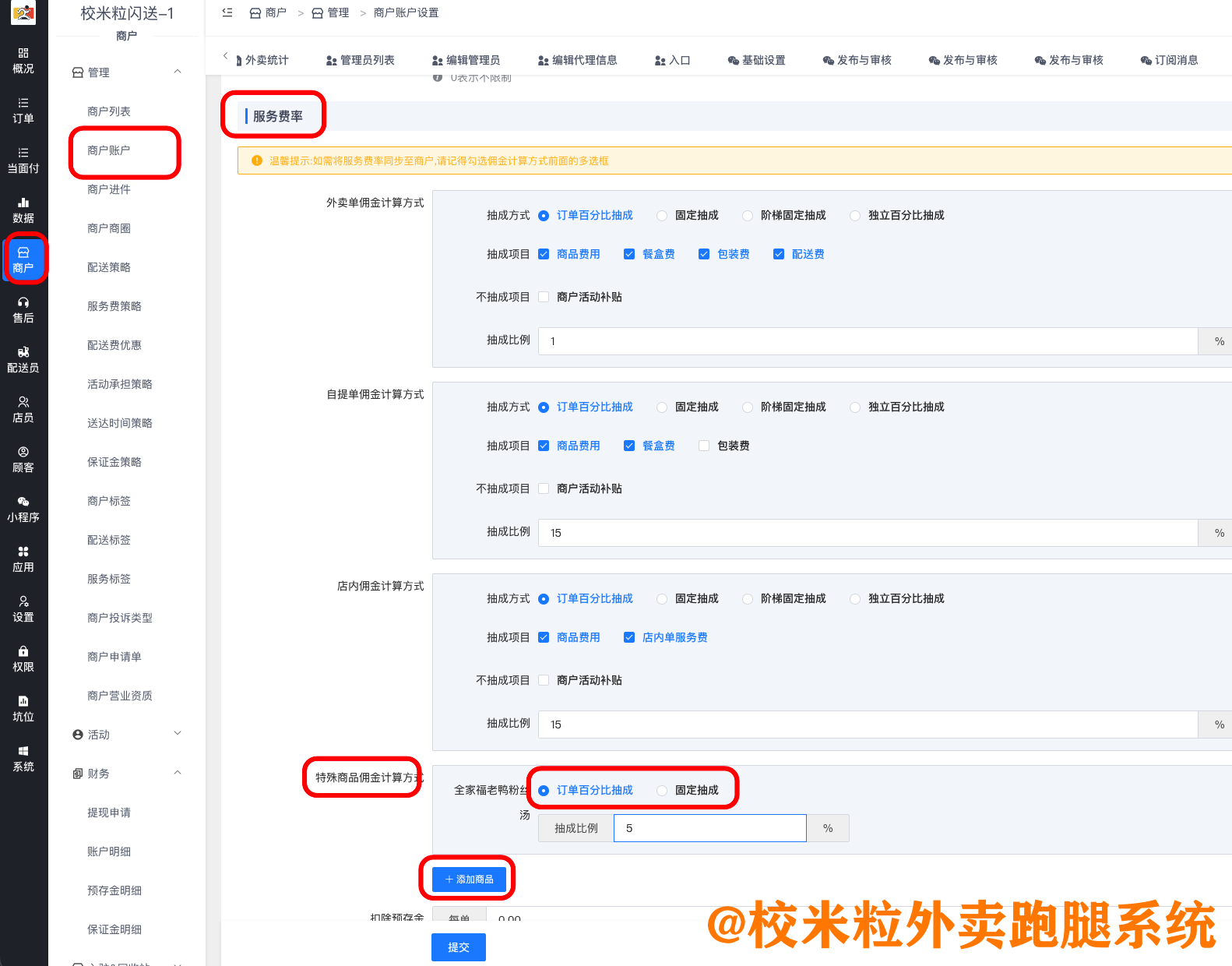Select 独立百分比抽成 radio for 店内
Viewport: 1232px width, 966px height.
click(x=855, y=599)
